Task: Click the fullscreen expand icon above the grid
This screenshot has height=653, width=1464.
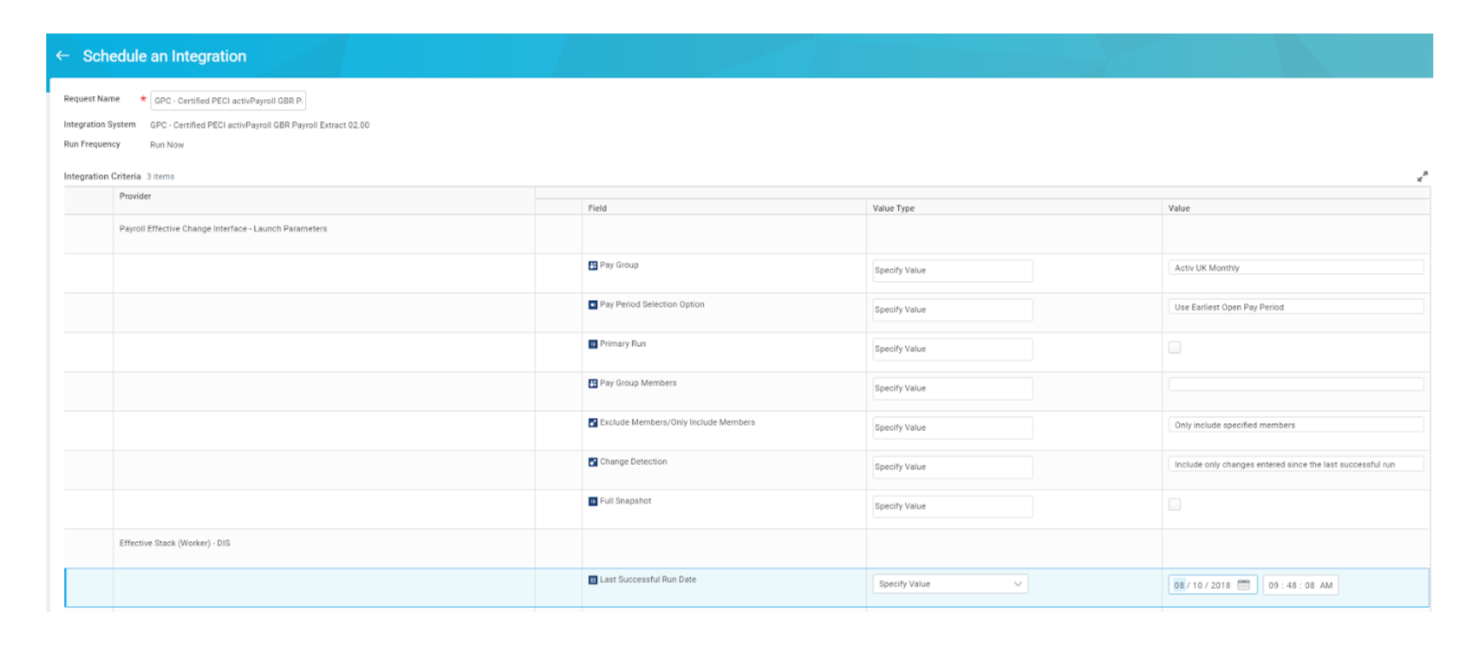Action: coord(1424,177)
